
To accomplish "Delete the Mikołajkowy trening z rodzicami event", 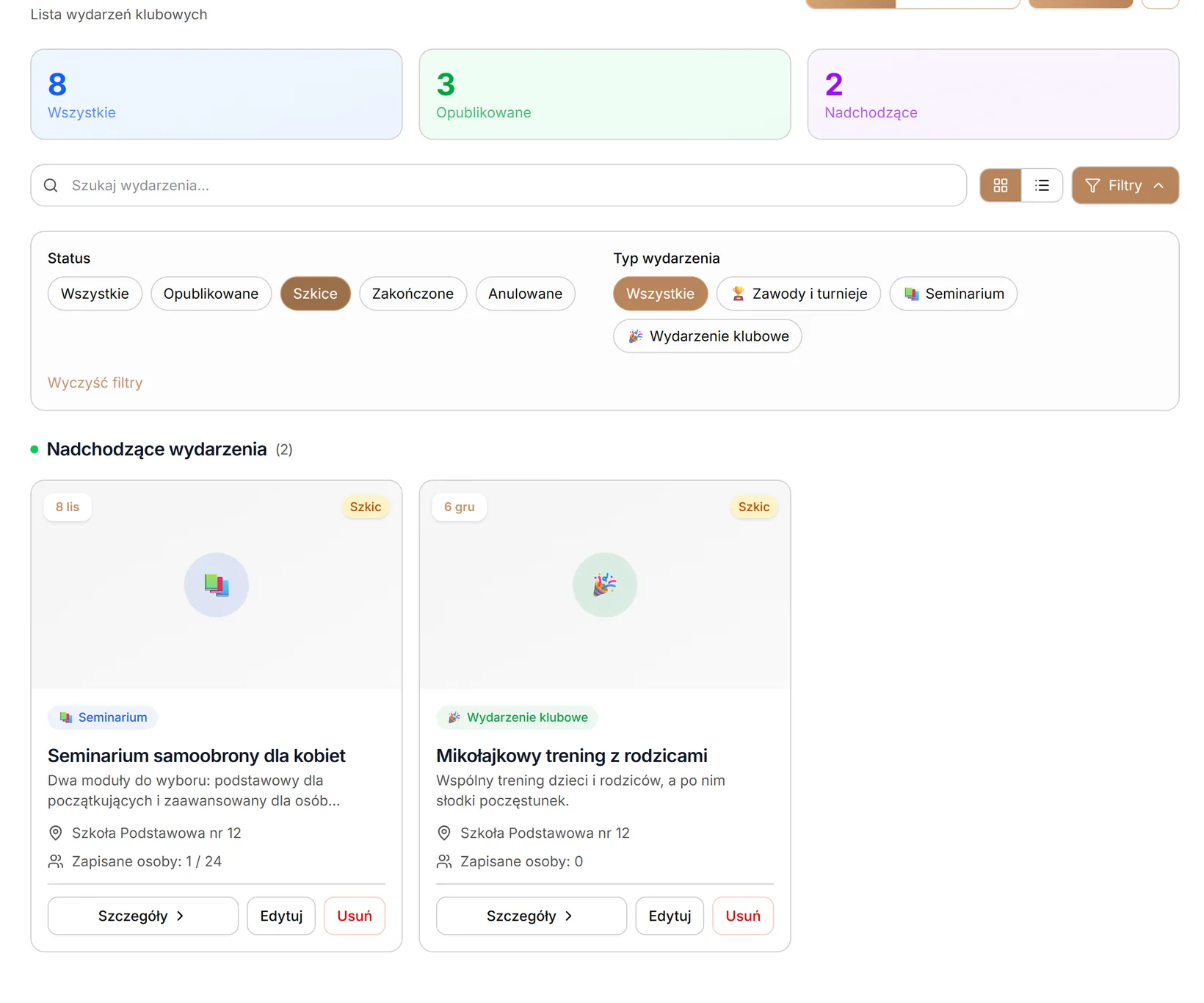I will coord(743,916).
